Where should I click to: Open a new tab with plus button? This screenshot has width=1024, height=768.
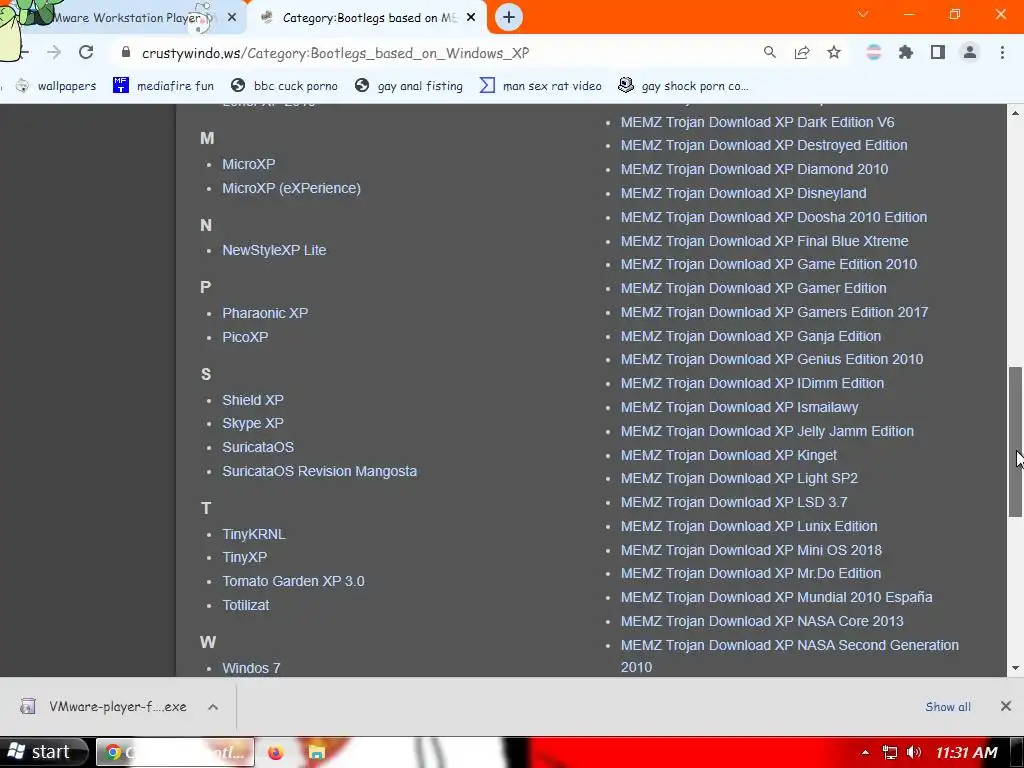509,18
